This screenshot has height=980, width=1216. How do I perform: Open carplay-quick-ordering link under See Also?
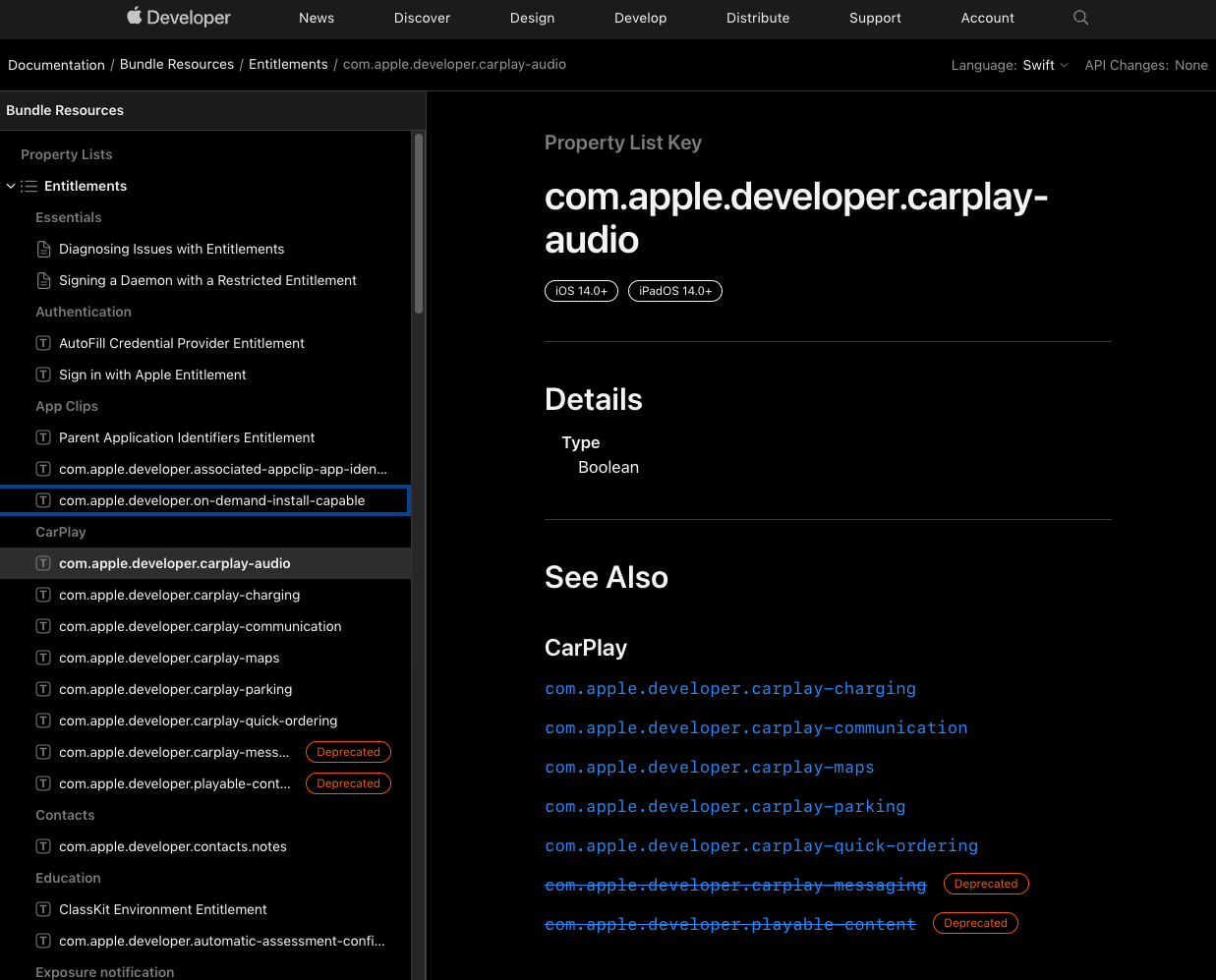click(762, 845)
